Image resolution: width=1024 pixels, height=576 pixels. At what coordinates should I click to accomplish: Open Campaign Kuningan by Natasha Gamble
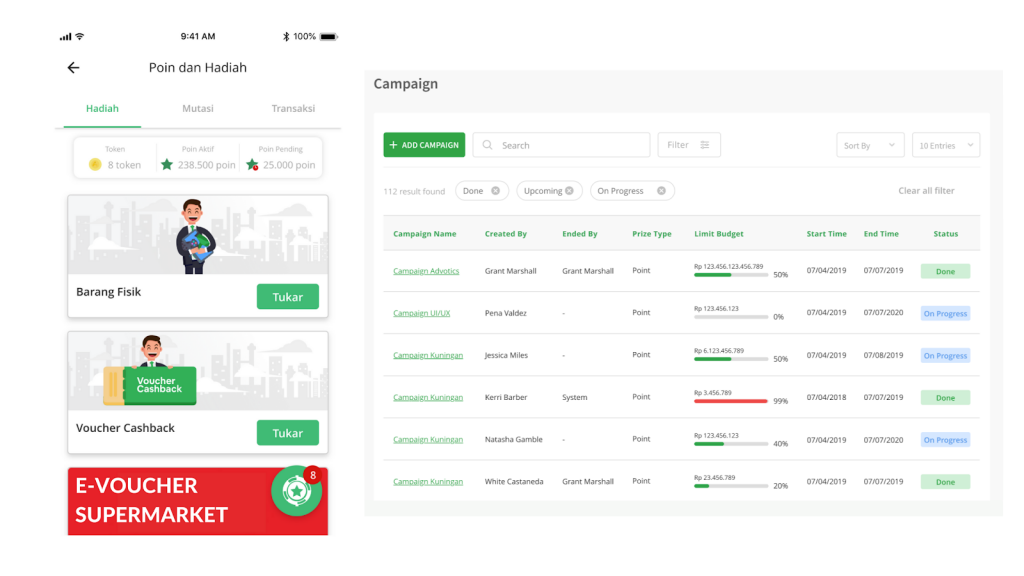(428, 440)
